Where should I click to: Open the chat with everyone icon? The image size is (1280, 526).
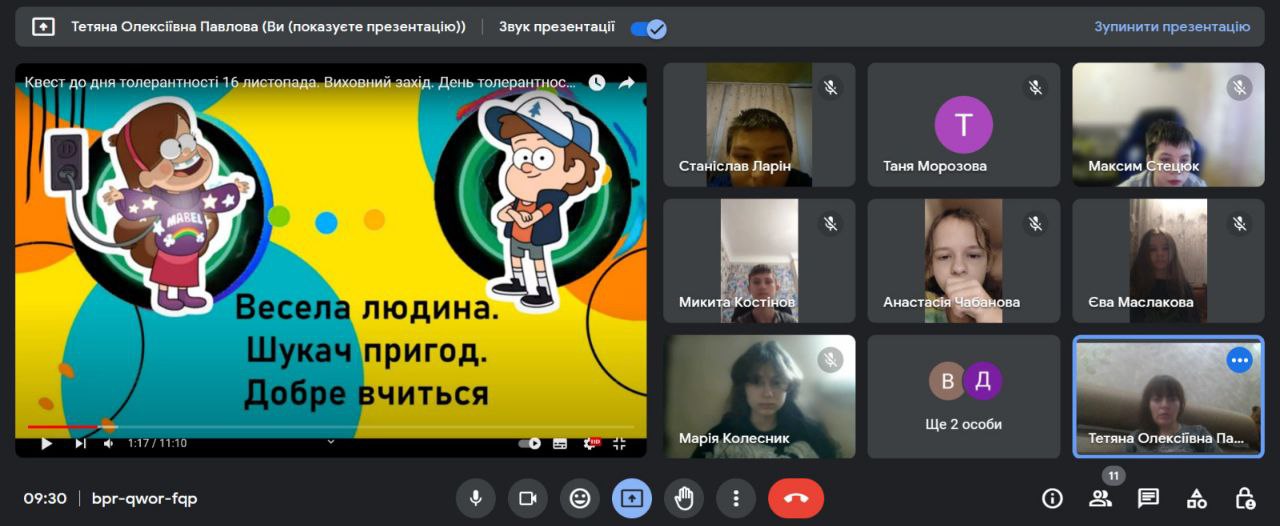(x=1148, y=498)
